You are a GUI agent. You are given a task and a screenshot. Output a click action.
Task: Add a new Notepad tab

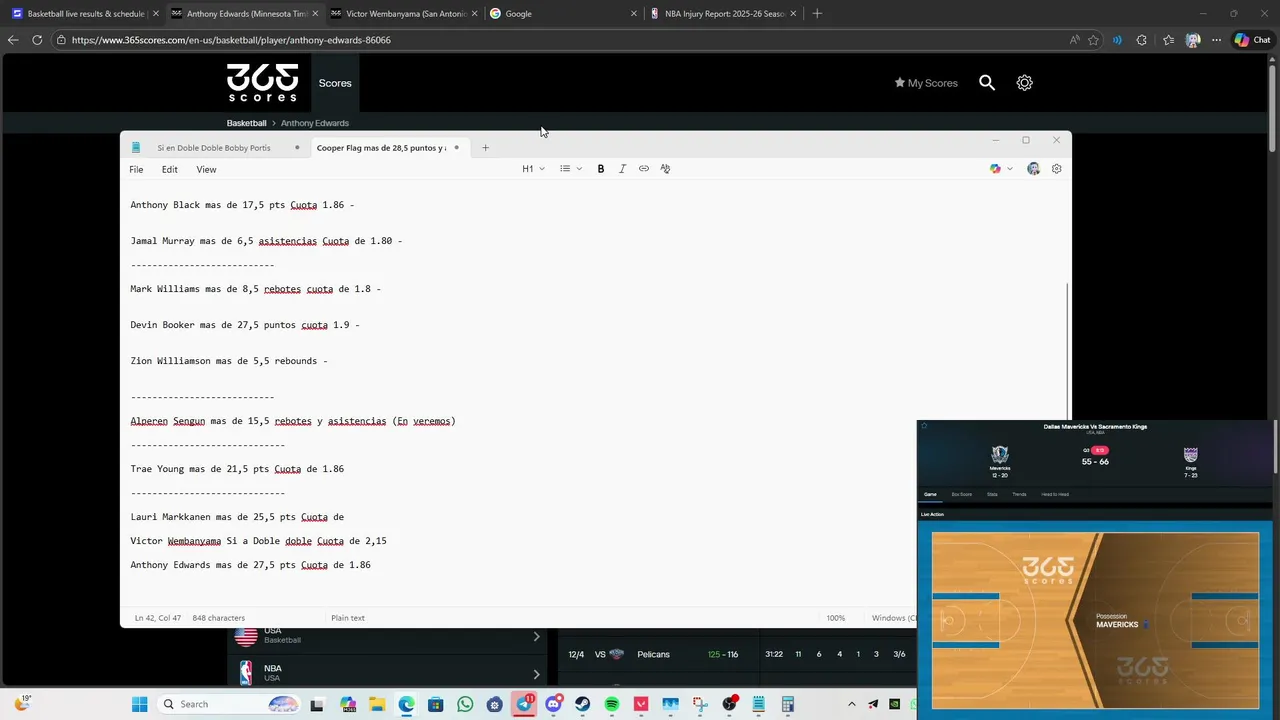(485, 148)
